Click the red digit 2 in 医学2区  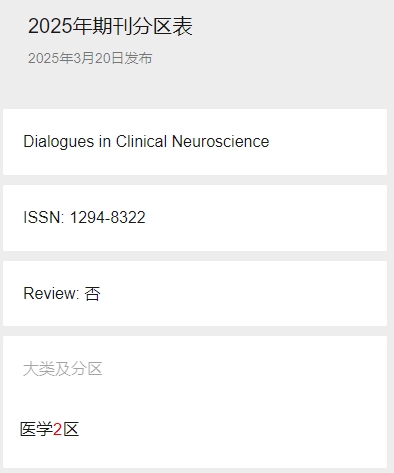[x=57, y=429]
